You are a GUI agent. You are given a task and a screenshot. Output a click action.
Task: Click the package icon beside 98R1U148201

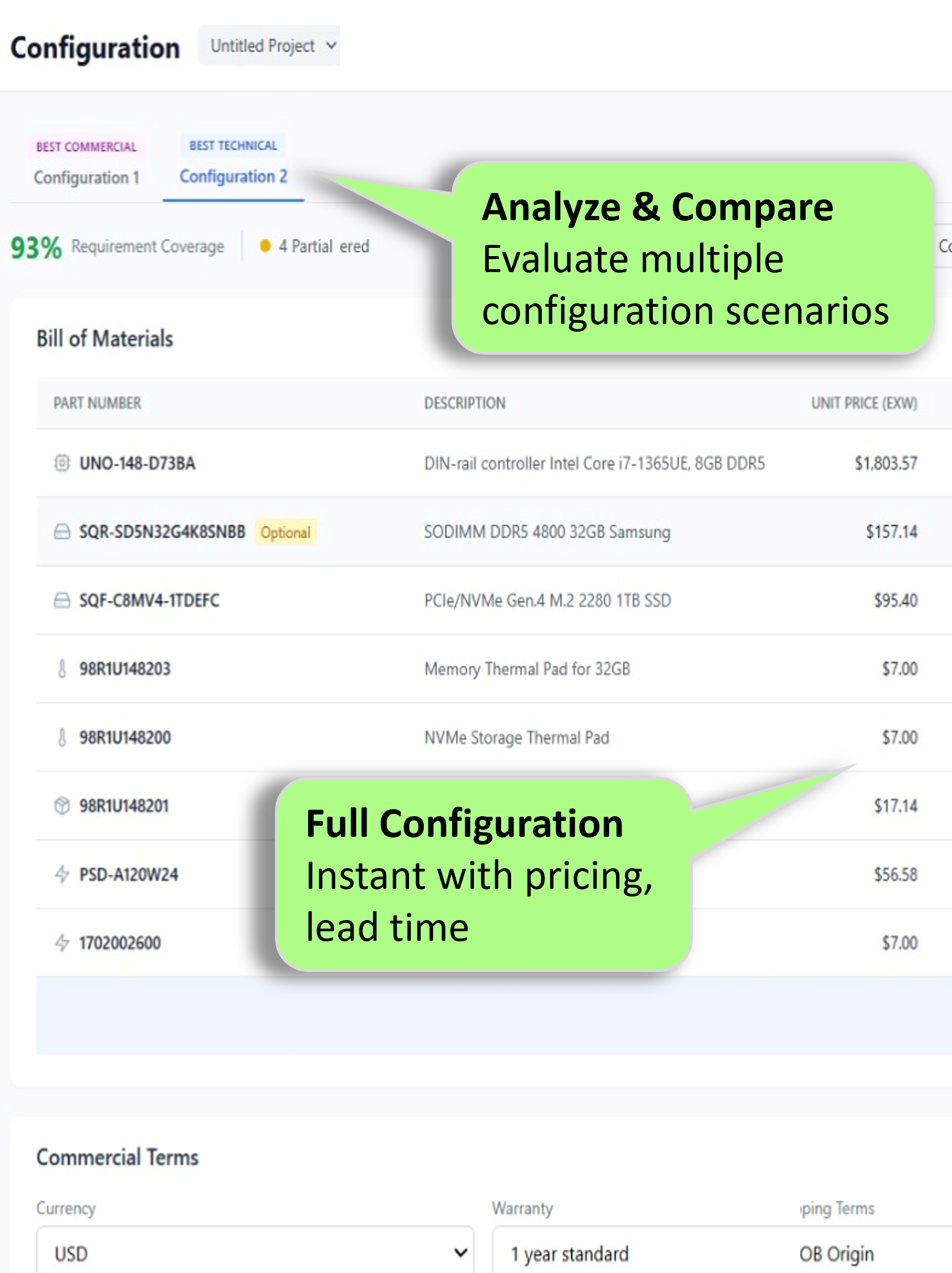point(63,806)
